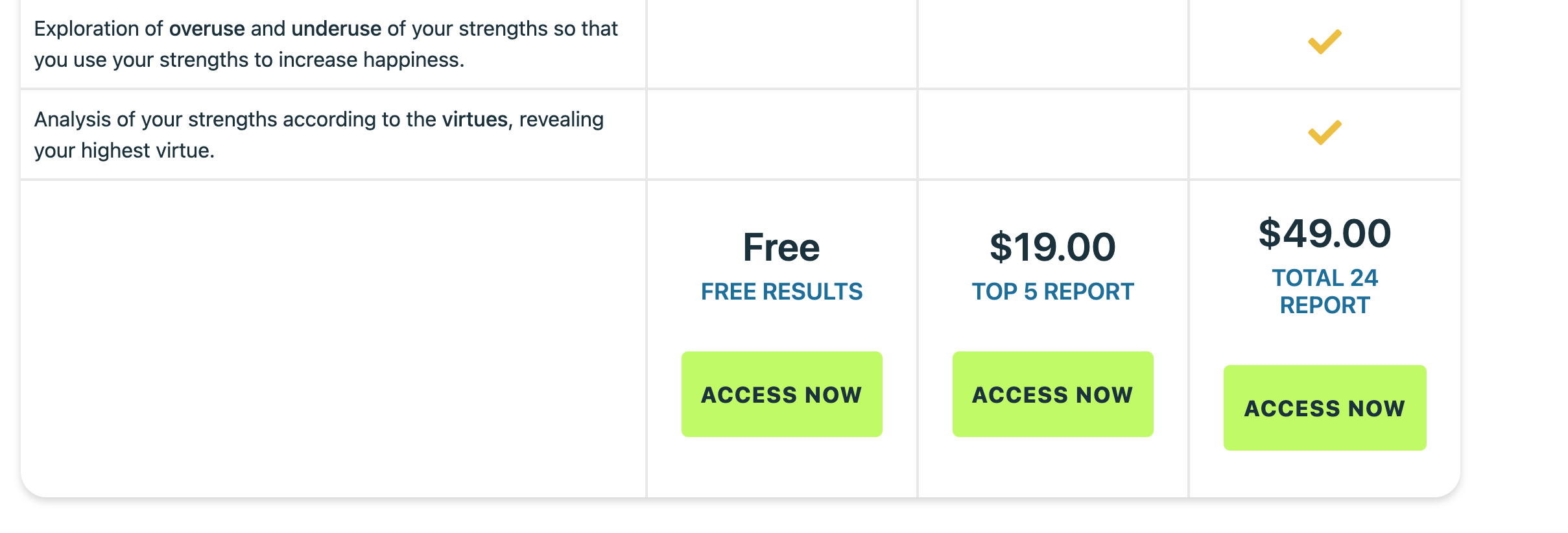Click the "Free" price heading

click(781, 248)
